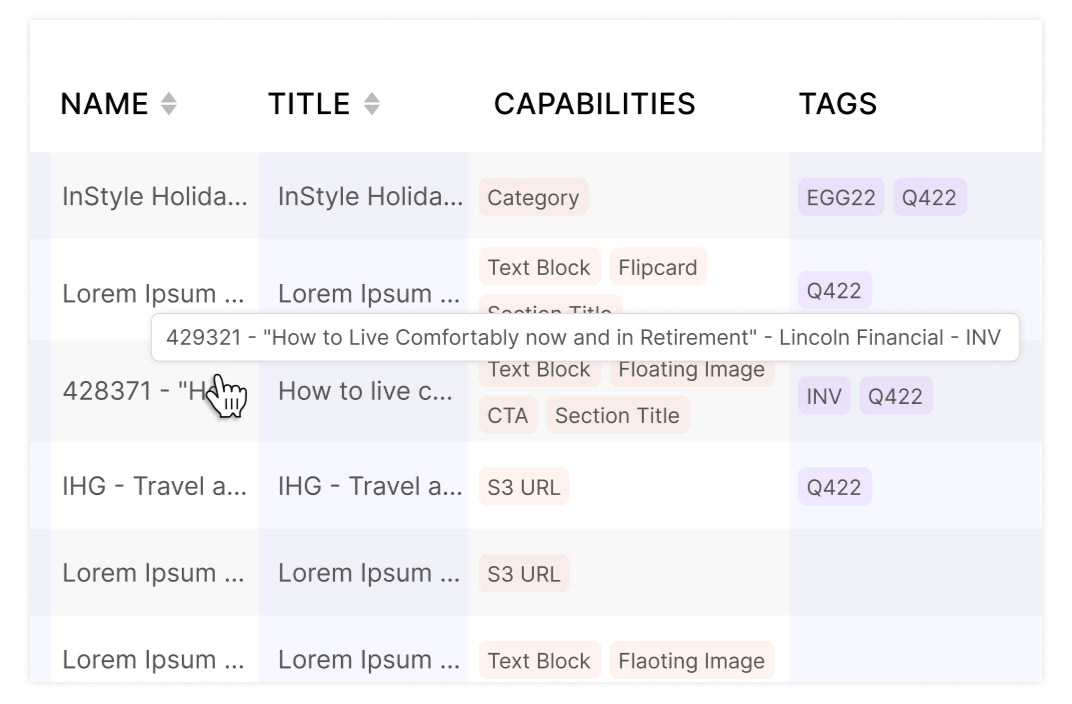Select the INV tag
Screen dimensions: 1072x704
824,396
